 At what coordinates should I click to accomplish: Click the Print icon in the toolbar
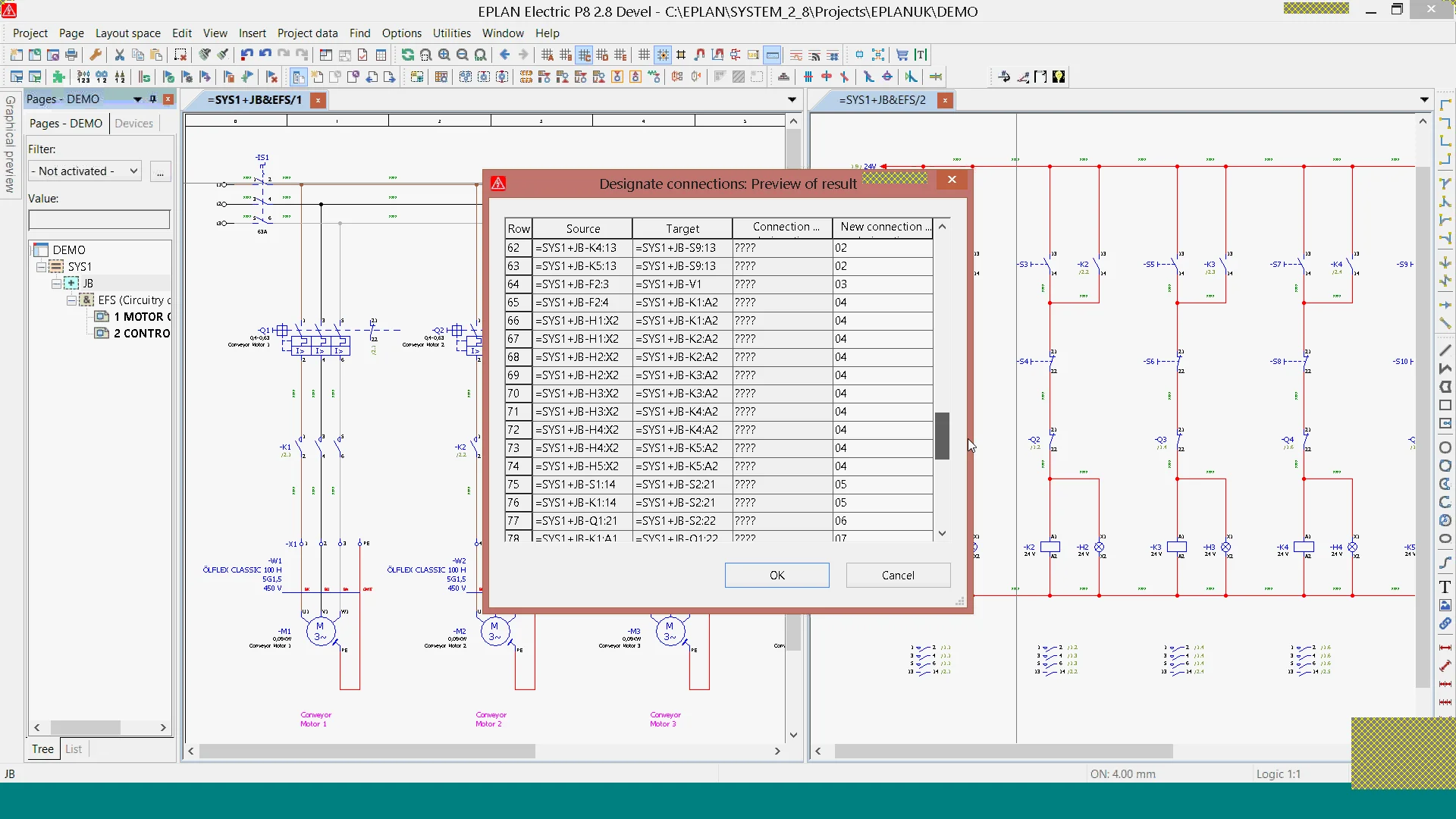pyautogui.click(x=71, y=55)
